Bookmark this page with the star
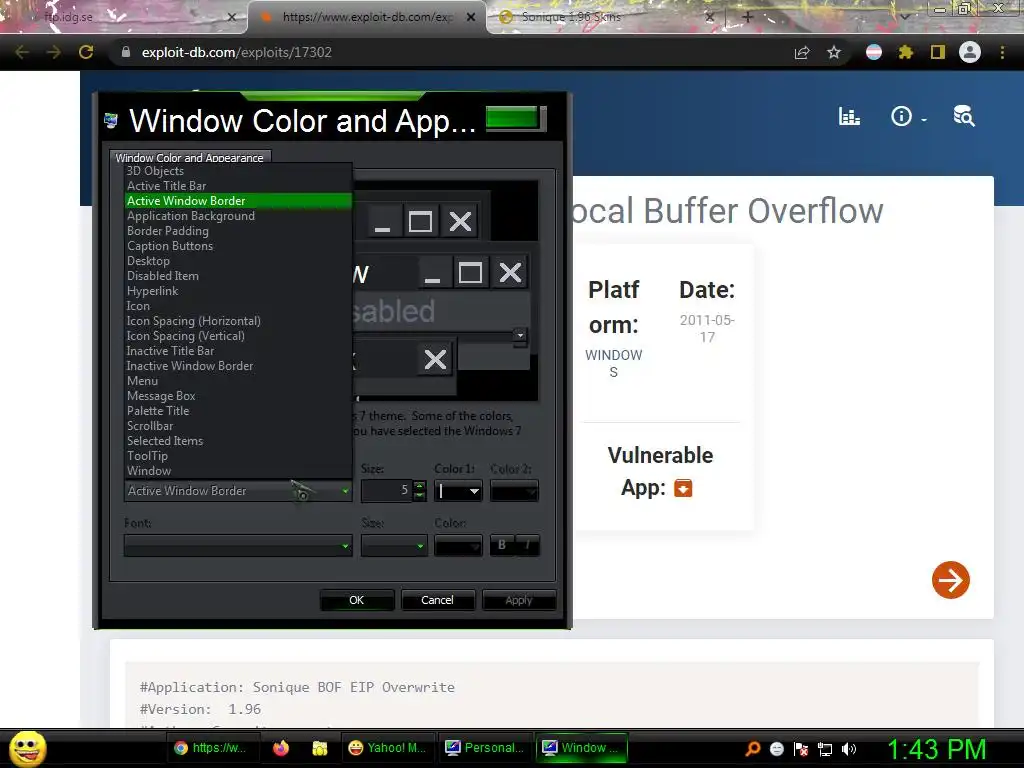 pos(834,52)
